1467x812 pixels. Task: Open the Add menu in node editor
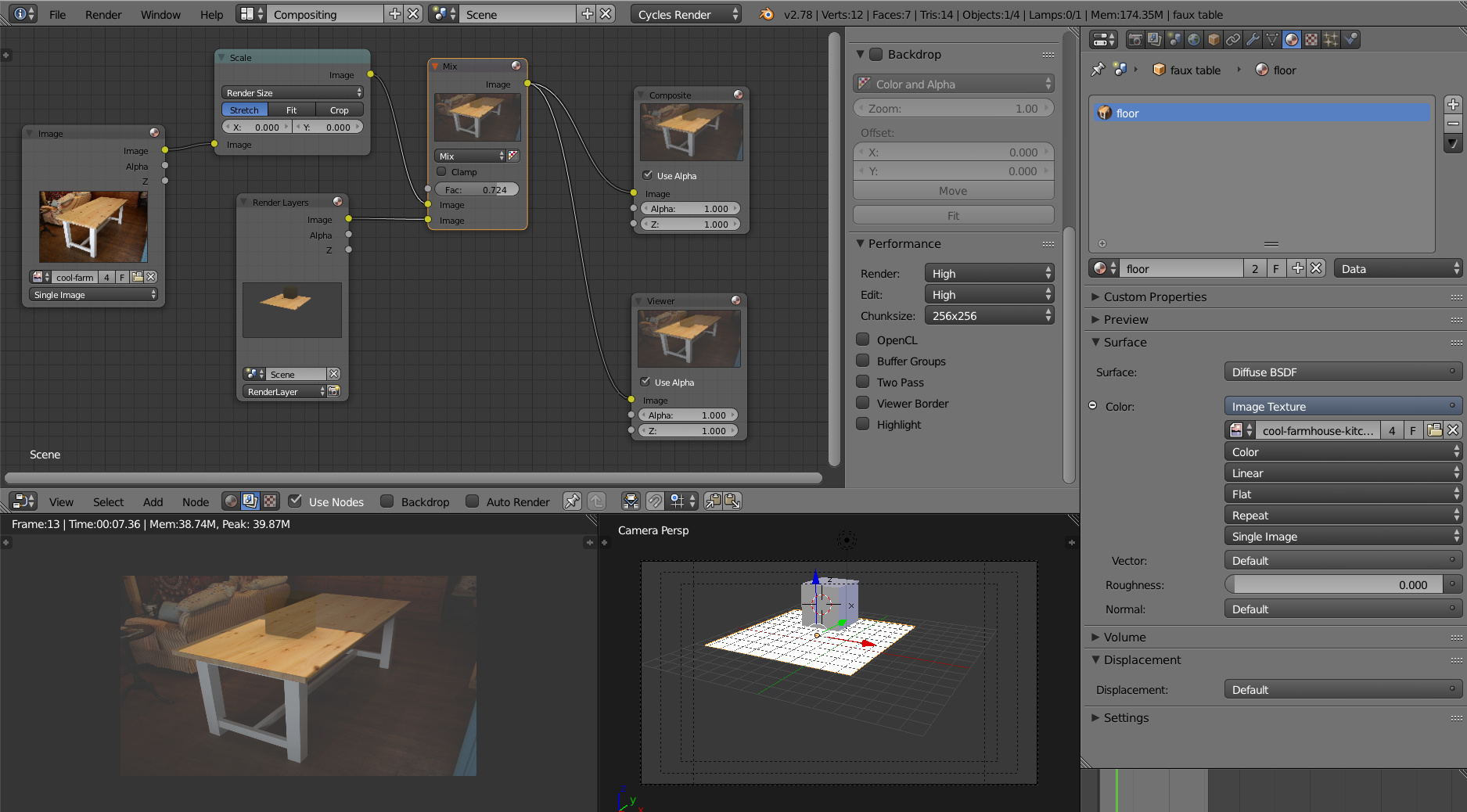153,502
